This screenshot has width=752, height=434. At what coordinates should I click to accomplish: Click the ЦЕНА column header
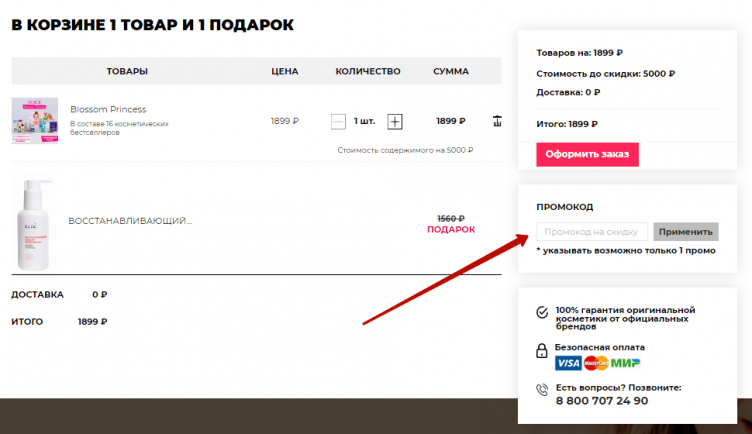[x=285, y=71]
